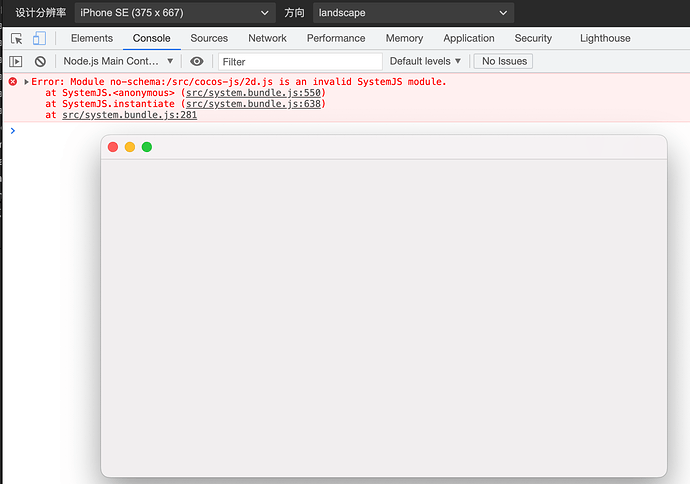690x484 pixels.
Task: Minimize the empty window with yellow button
Action: point(130,147)
